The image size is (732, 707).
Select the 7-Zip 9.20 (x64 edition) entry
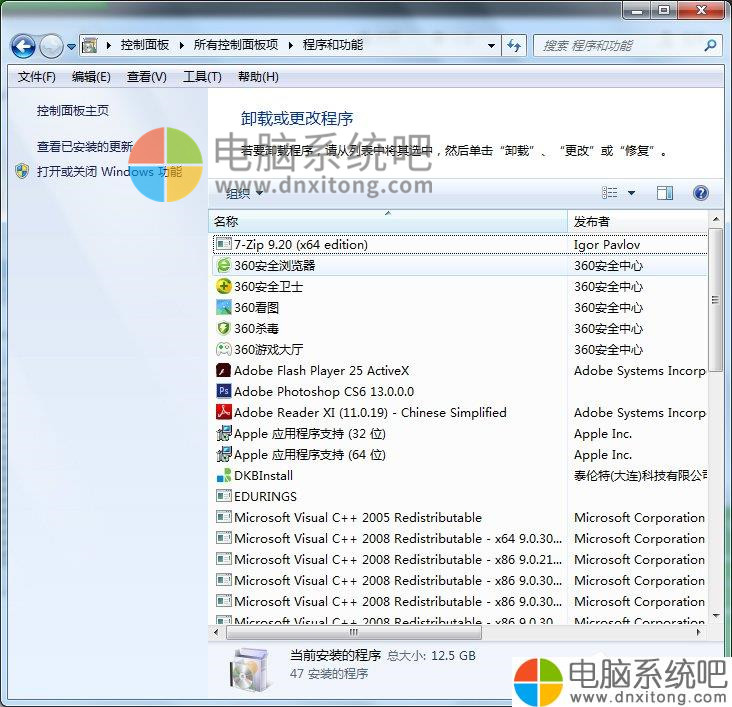460,244
